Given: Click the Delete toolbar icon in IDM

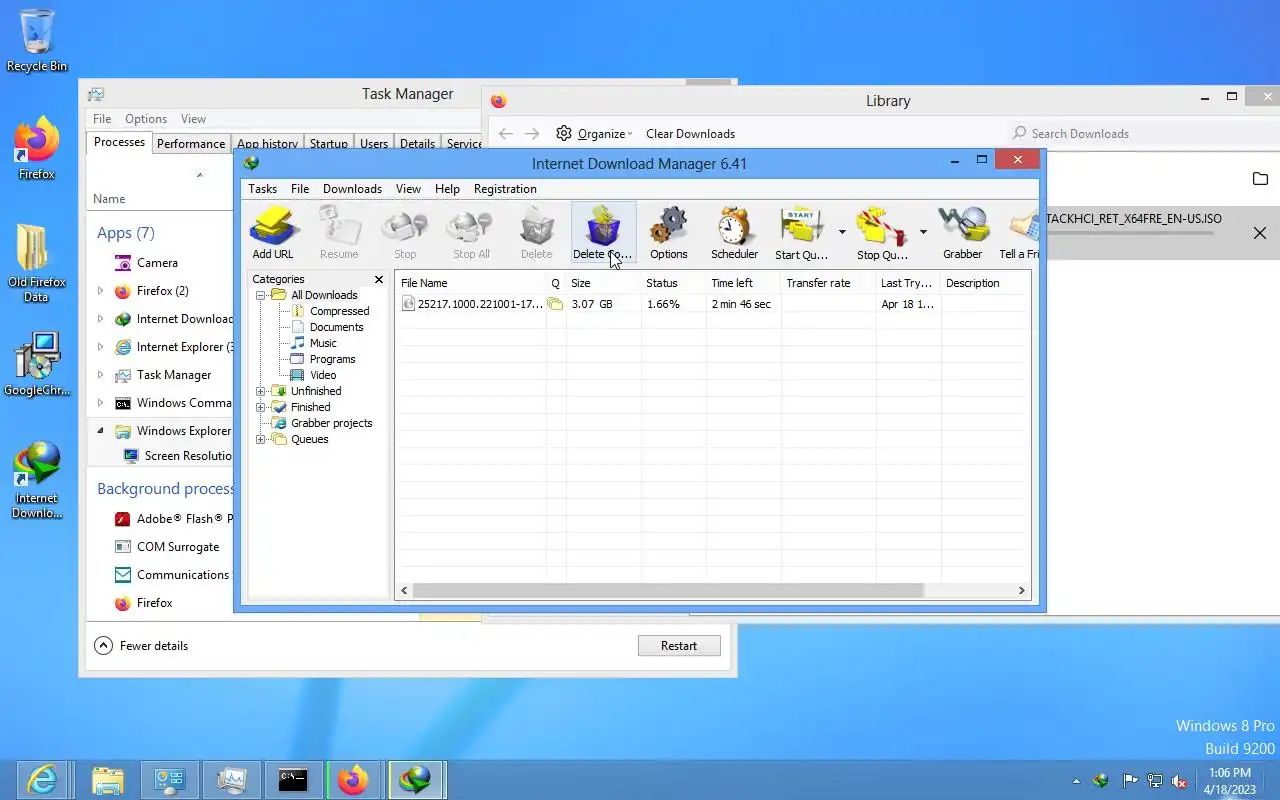Looking at the screenshot, I should point(537,232).
